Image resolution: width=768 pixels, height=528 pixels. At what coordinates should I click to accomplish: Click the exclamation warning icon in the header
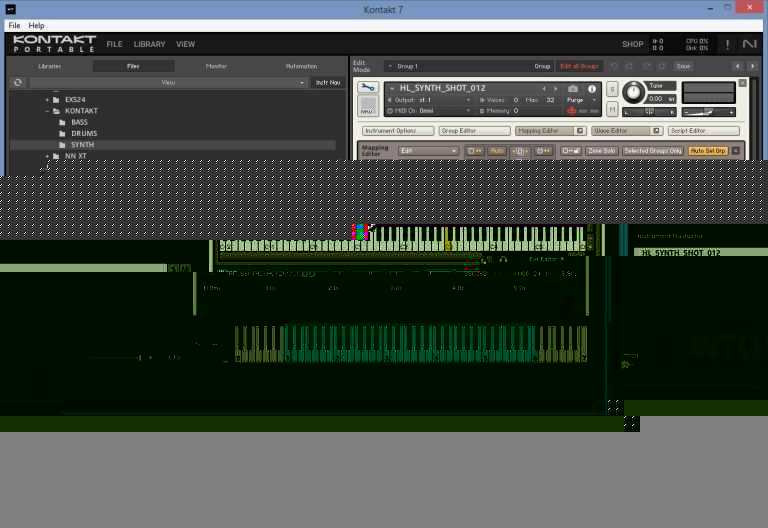click(727, 44)
